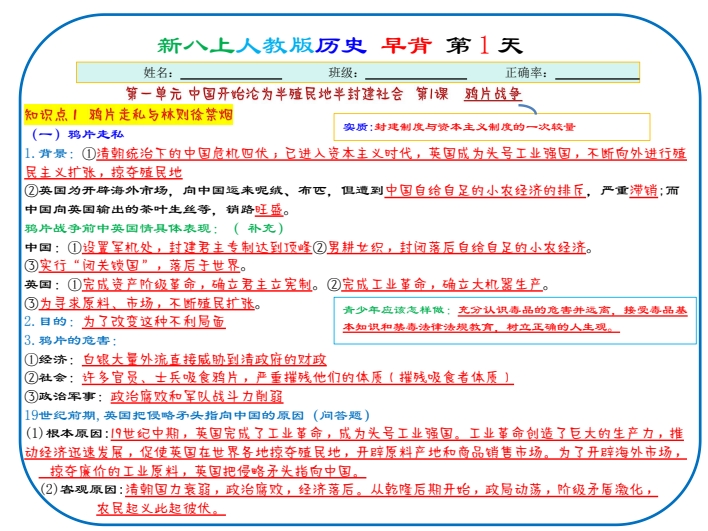This screenshot has width=708, height=531.
Task: Click the underlined red word 滞销
Action: tap(640, 190)
